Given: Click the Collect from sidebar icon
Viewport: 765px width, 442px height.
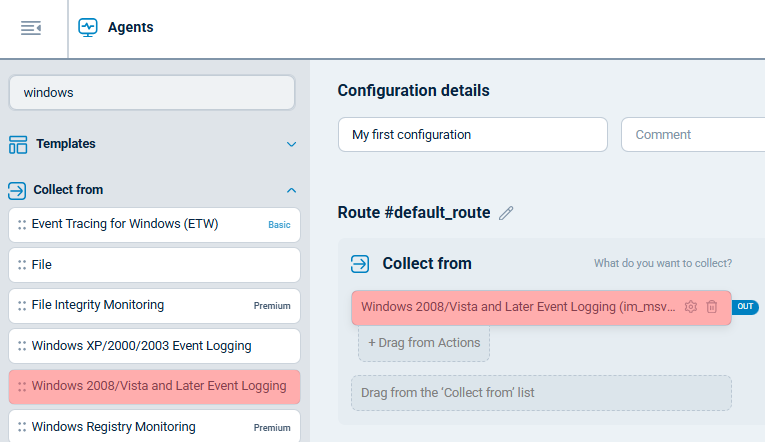Looking at the screenshot, I should pos(17,189).
